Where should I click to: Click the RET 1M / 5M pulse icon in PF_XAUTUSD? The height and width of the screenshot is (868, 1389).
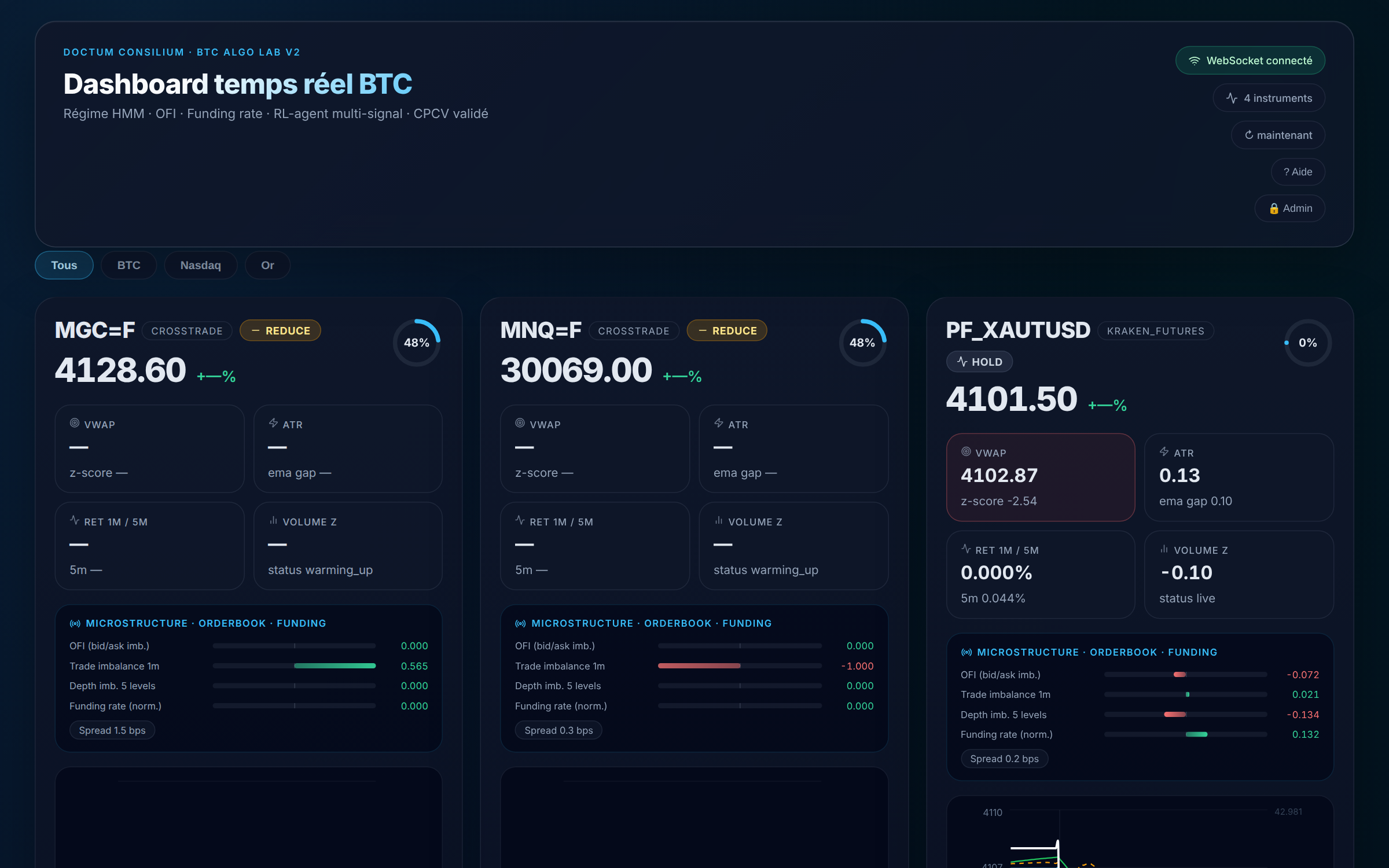pos(966,549)
